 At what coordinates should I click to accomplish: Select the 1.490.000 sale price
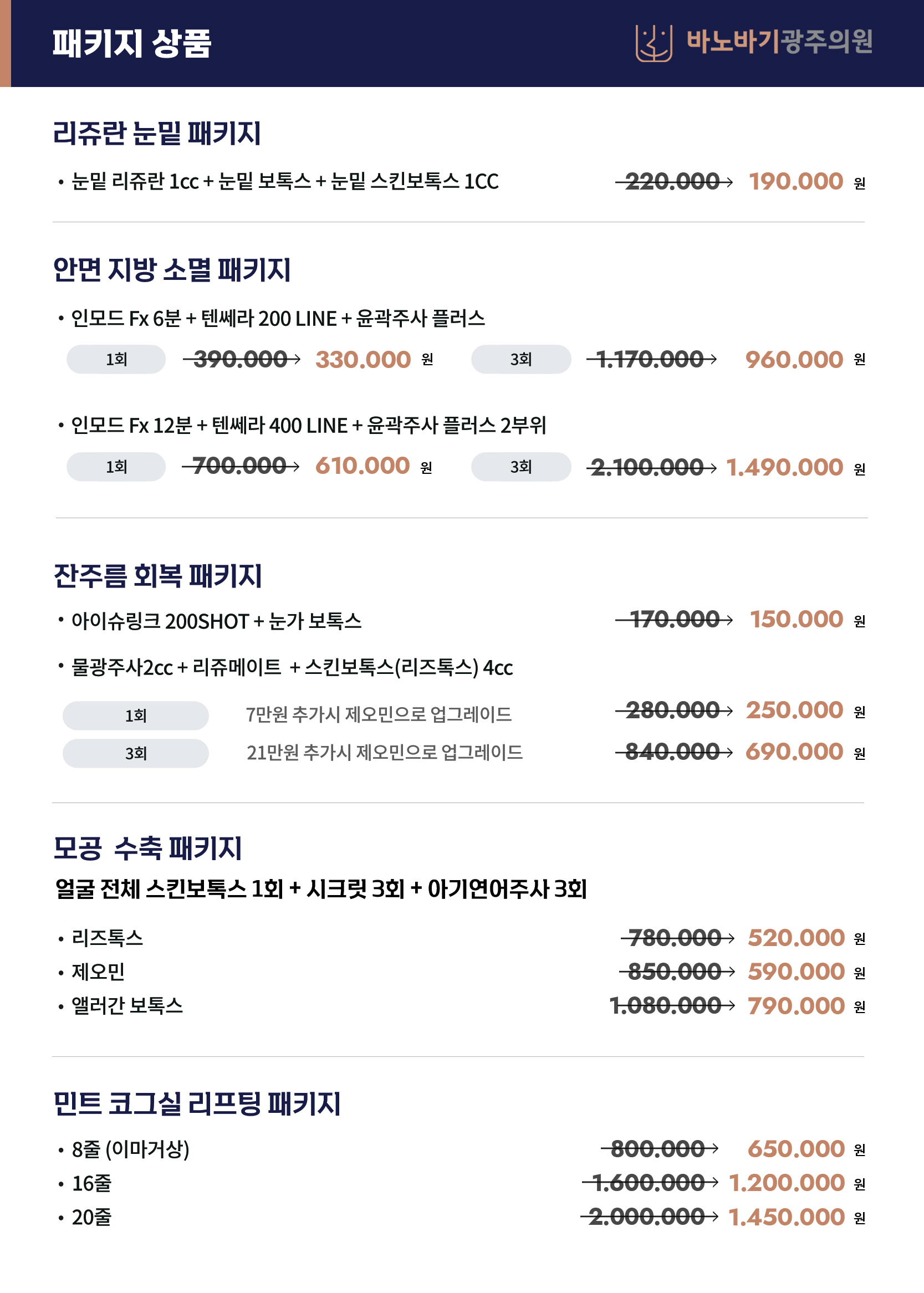pyautogui.click(x=785, y=467)
